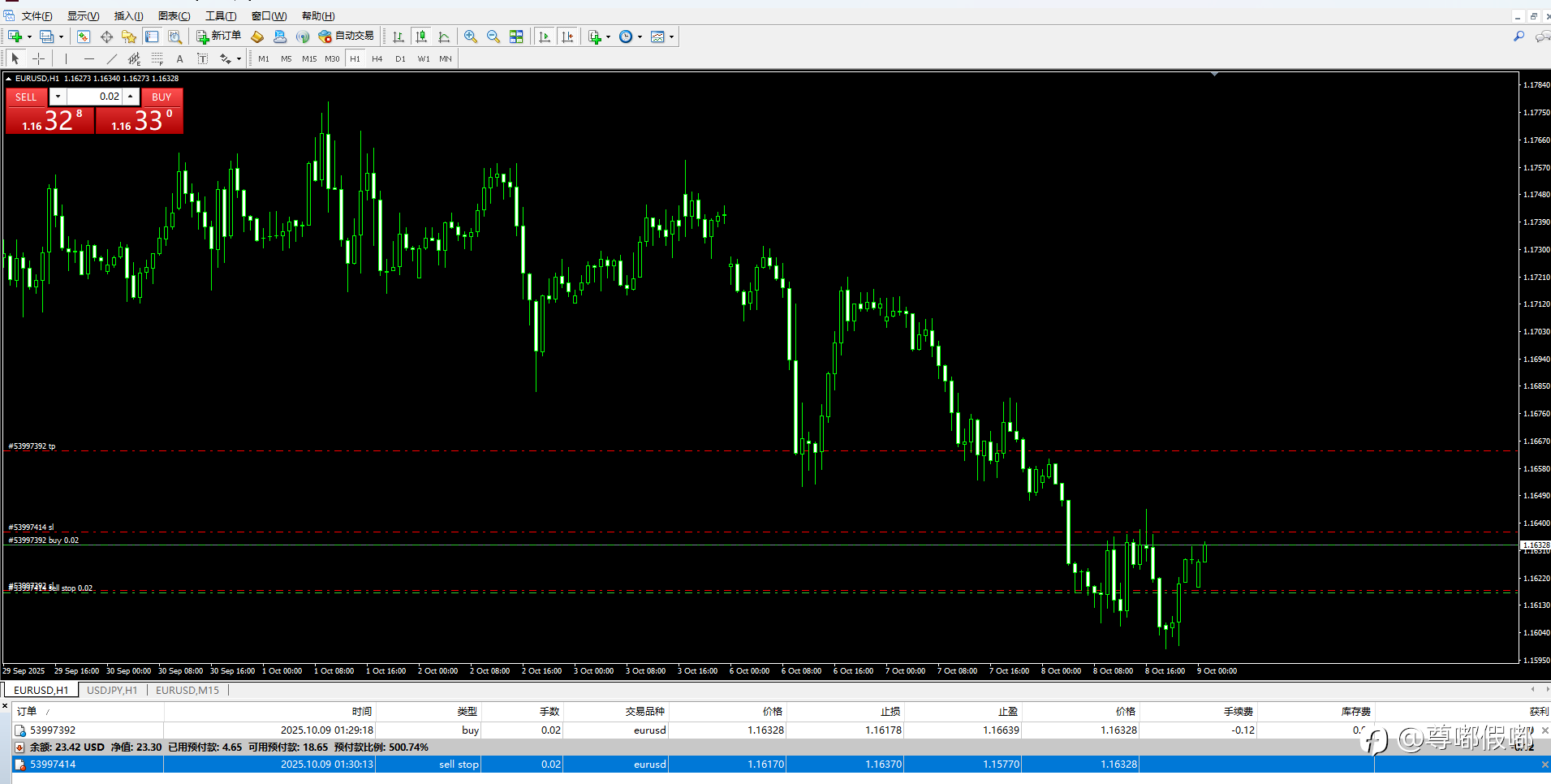This screenshot has width=1551, height=784.
Task: Open the MetaEditor yellow book icon
Action: click(257, 37)
